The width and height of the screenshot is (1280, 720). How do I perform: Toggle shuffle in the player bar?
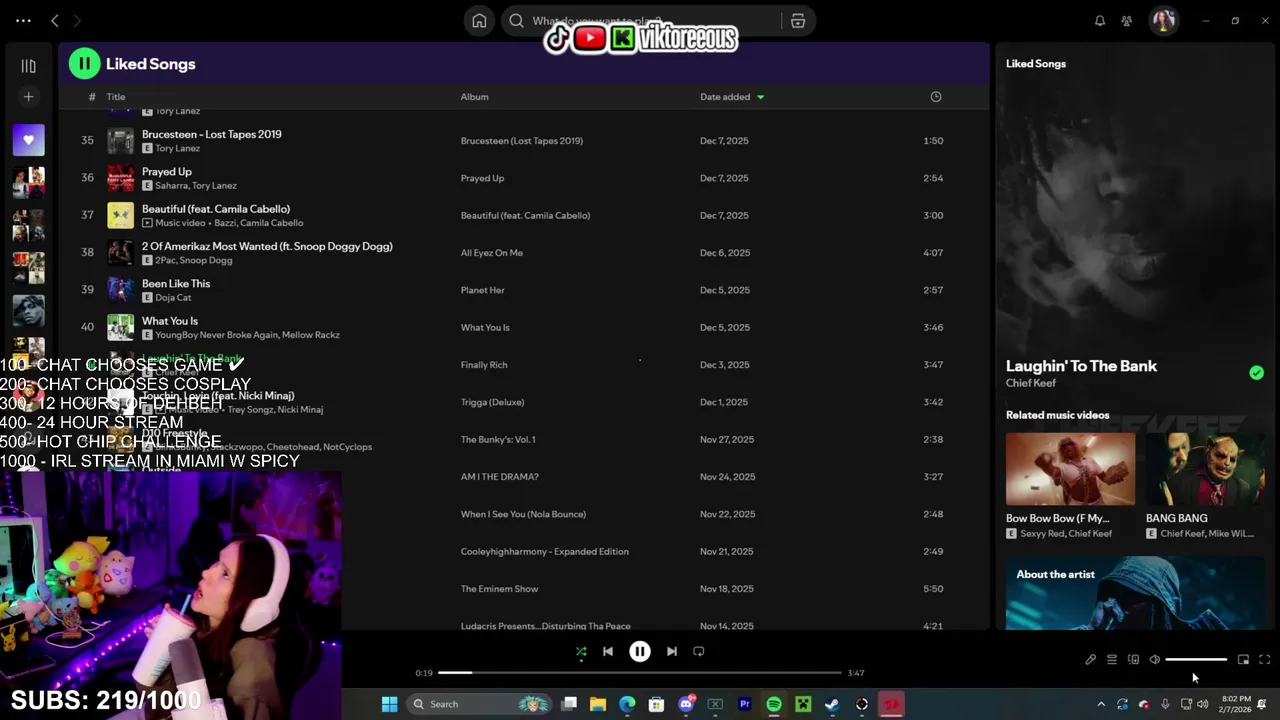pyautogui.click(x=581, y=651)
